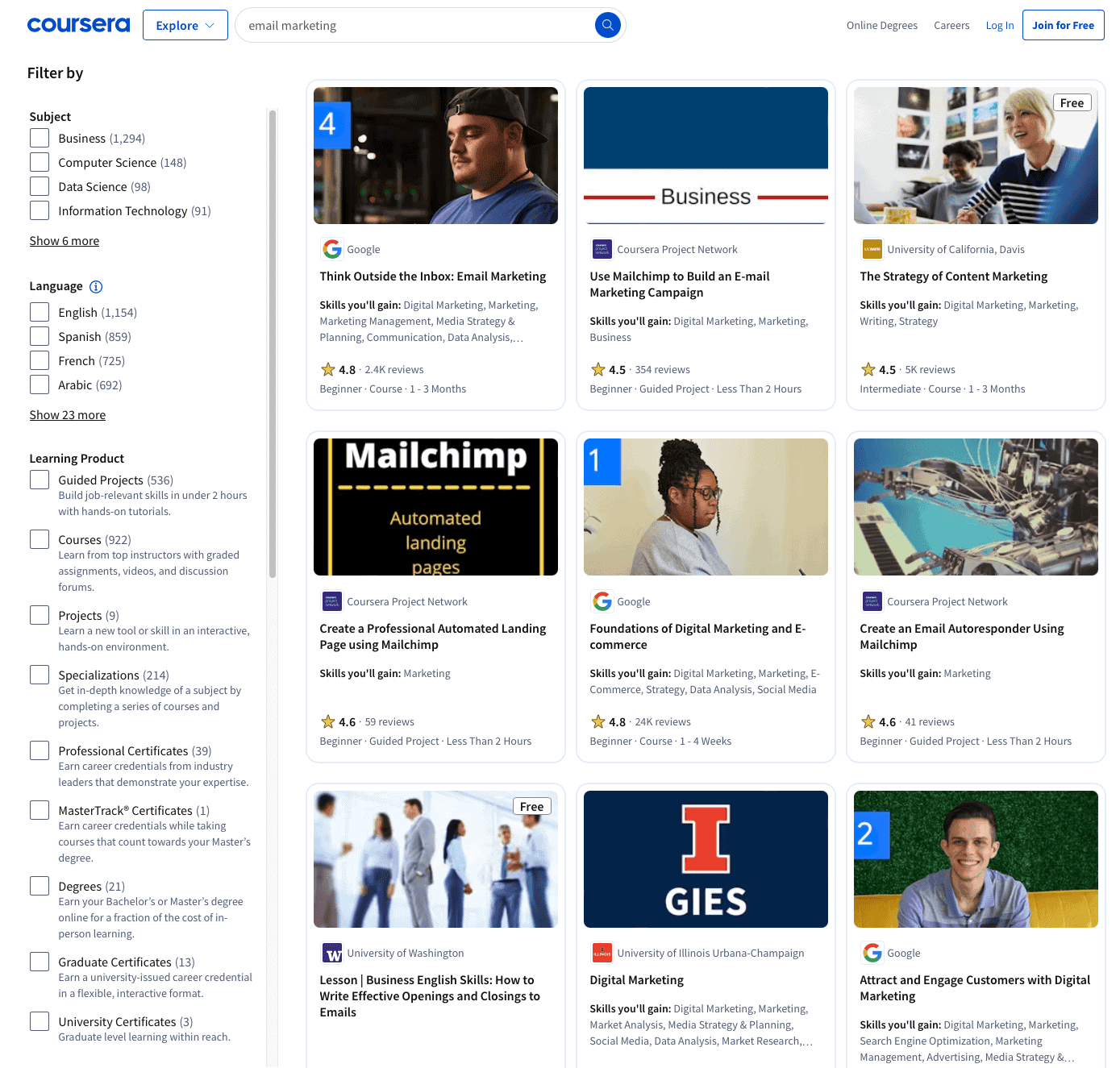The height and width of the screenshot is (1068, 1120).
Task: Click Free badge on Business English lesson card
Action: point(531,806)
